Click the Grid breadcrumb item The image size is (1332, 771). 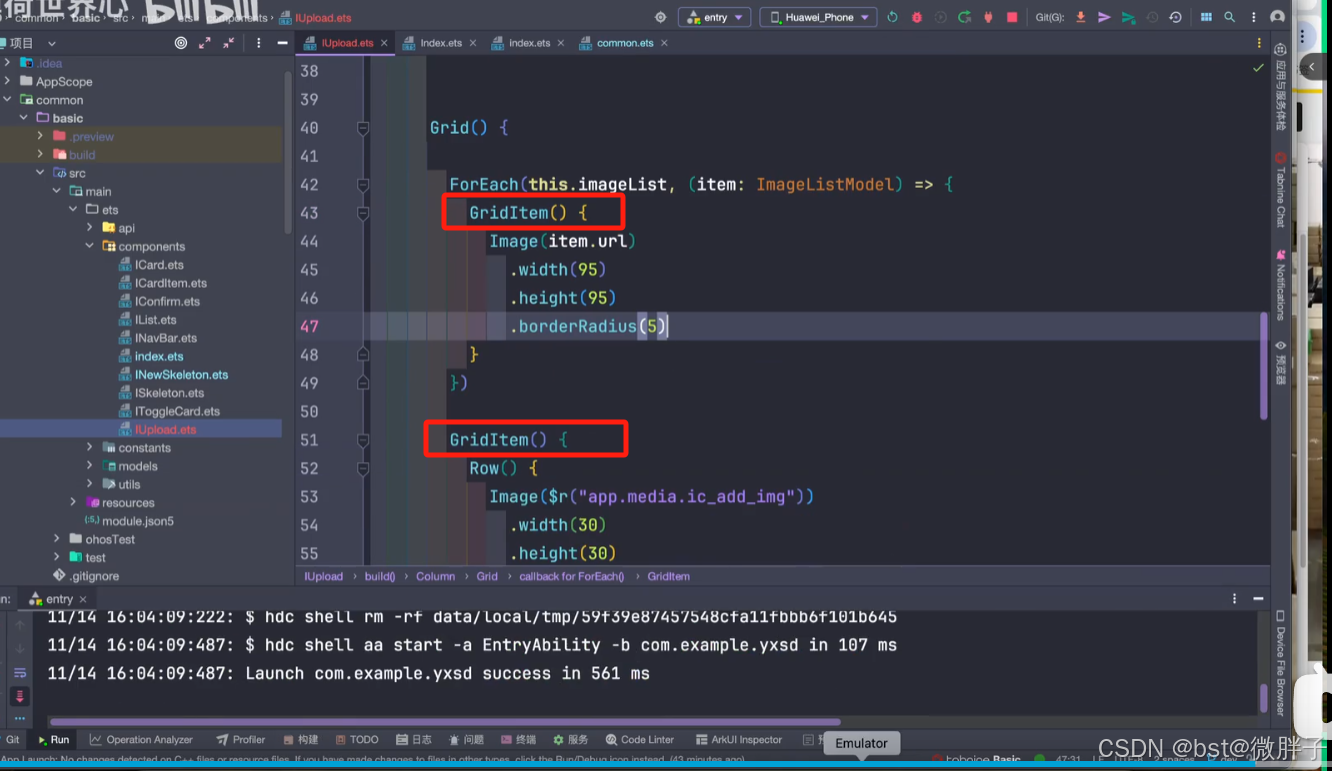[487, 576]
